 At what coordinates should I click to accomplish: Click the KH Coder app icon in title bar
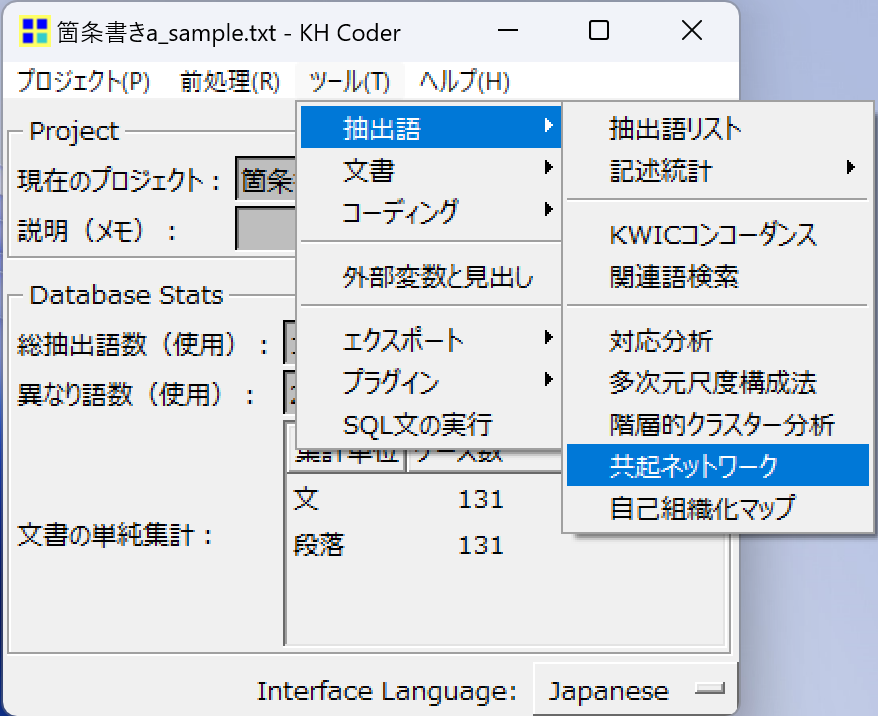pos(34,31)
